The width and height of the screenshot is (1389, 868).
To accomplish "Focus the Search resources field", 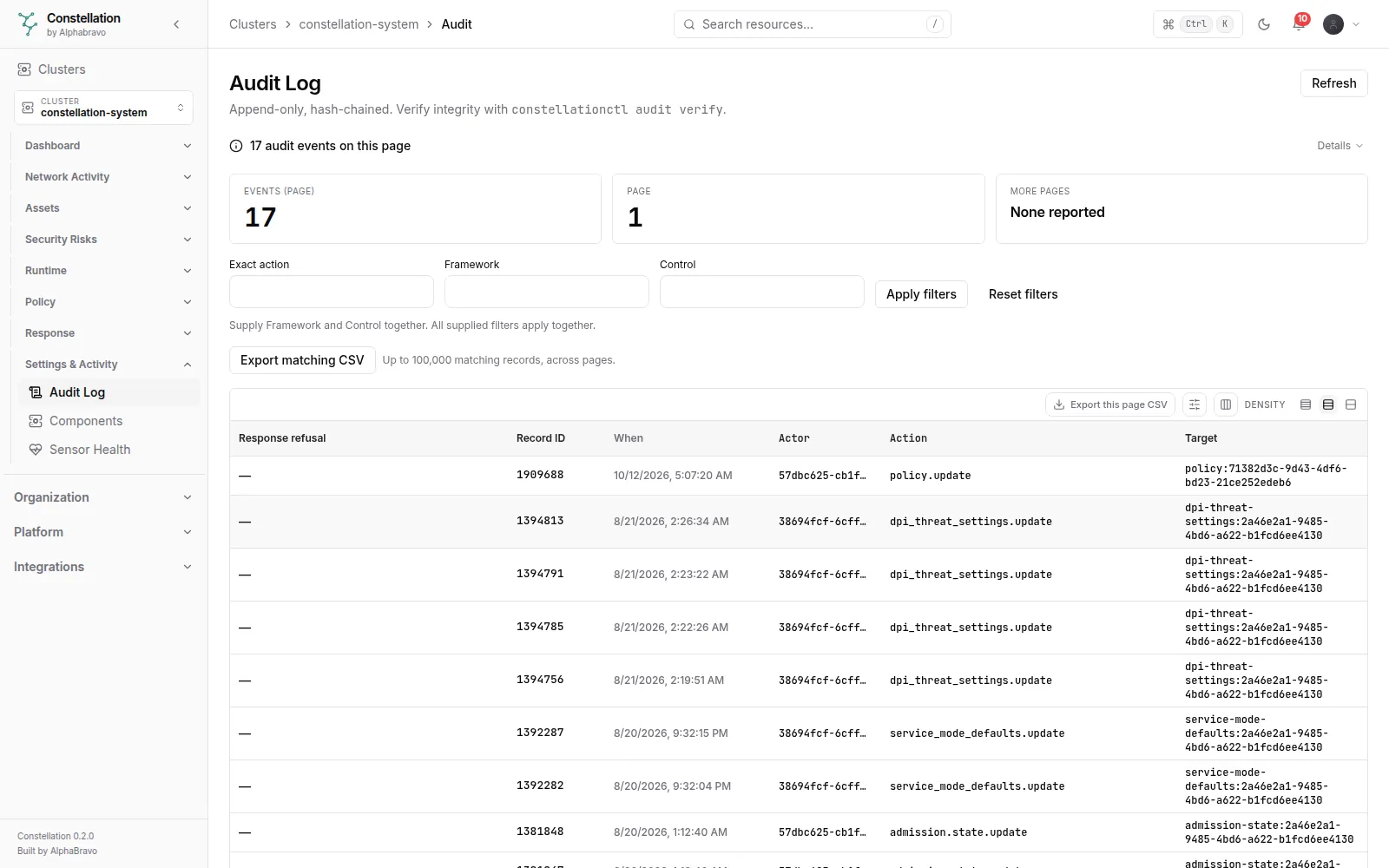I will pos(812,24).
